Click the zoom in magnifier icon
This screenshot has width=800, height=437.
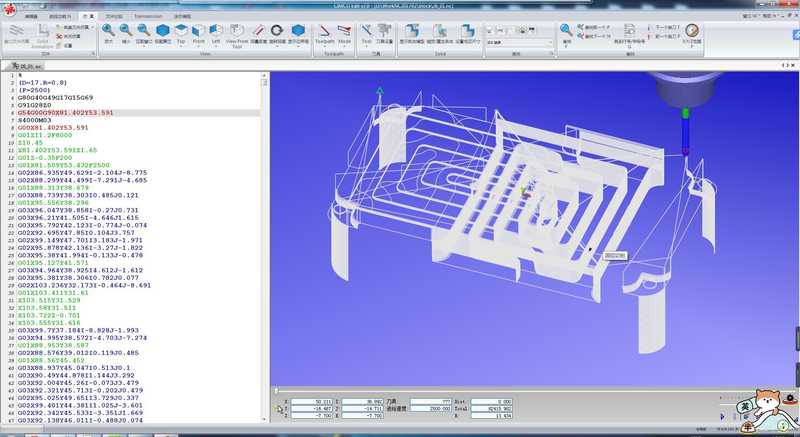(x=108, y=33)
